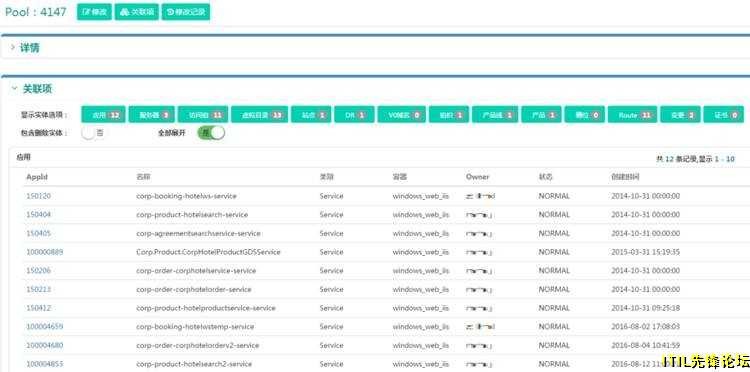The image size is (750, 372).
Task: Open AppId link 150206
Action: click(x=38, y=271)
